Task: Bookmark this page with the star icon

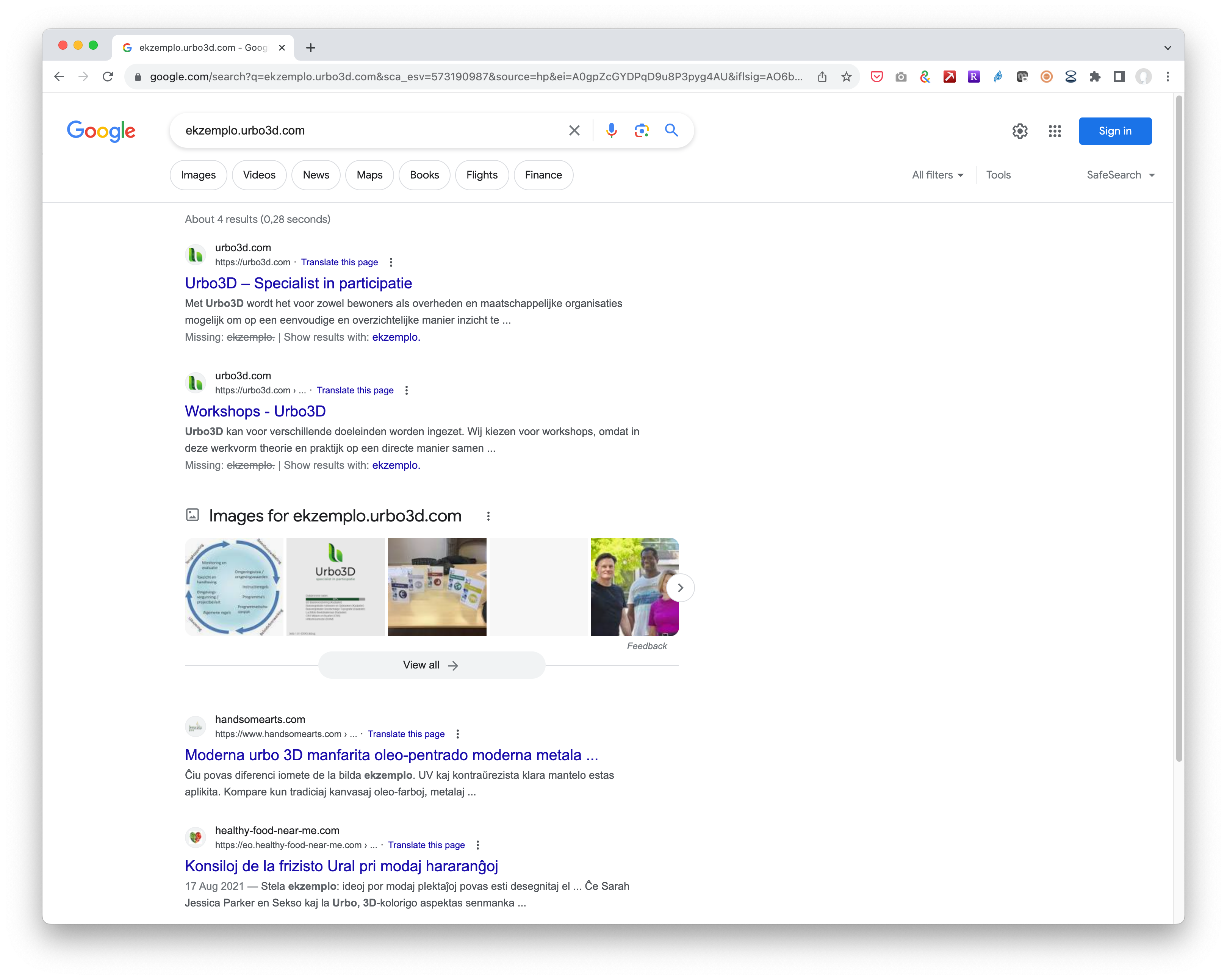Action: tap(847, 76)
